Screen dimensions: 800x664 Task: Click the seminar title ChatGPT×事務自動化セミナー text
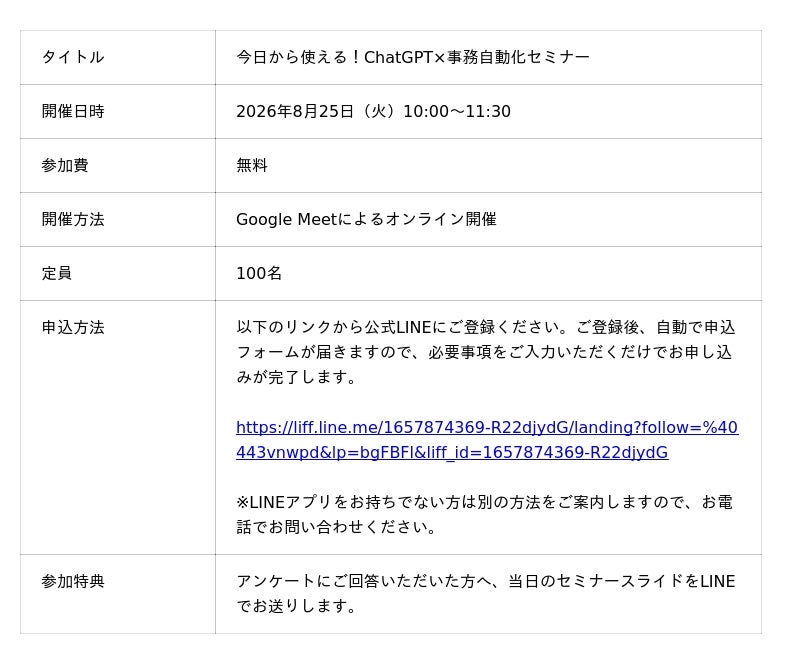(477, 57)
